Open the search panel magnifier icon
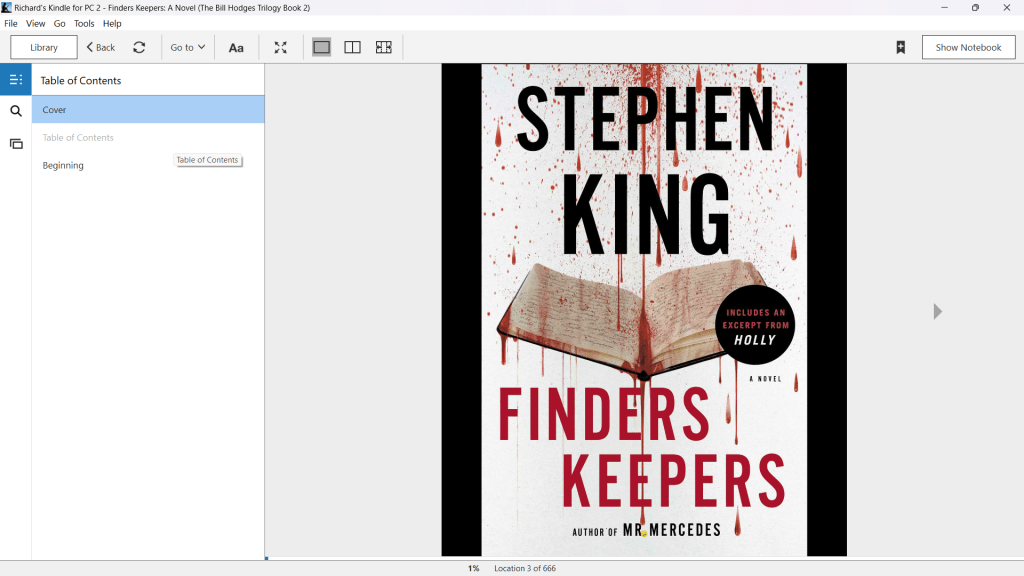This screenshot has width=1024, height=576. pyautogui.click(x=16, y=111)
